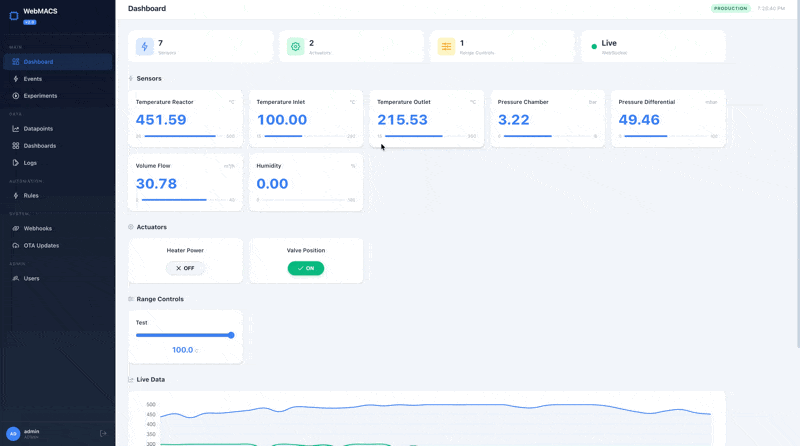
Task: Toggle the Valve Position ON switch
Action: (306, 268)
